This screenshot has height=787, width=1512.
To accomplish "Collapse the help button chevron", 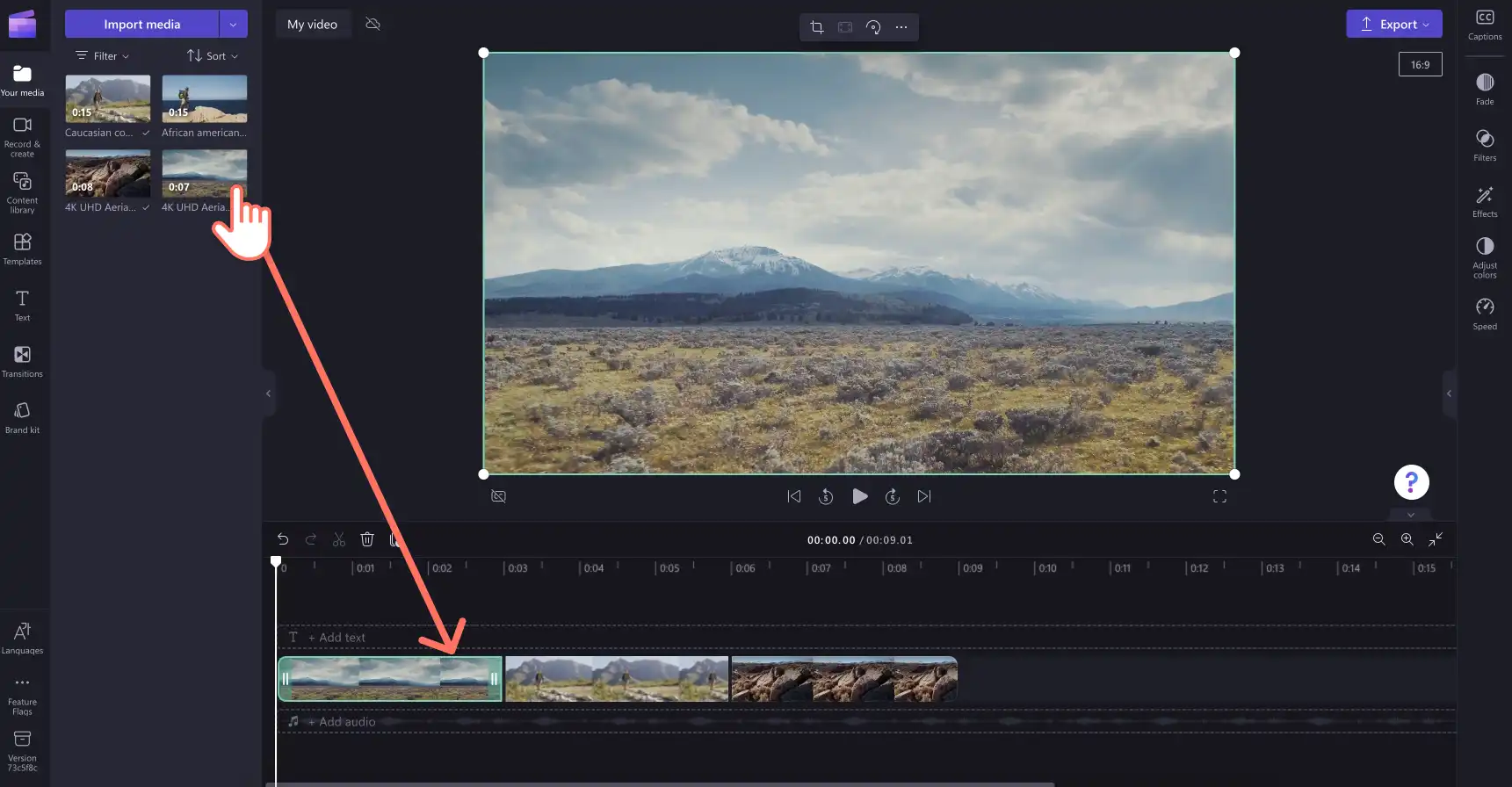I will [x=1411, y=515].
